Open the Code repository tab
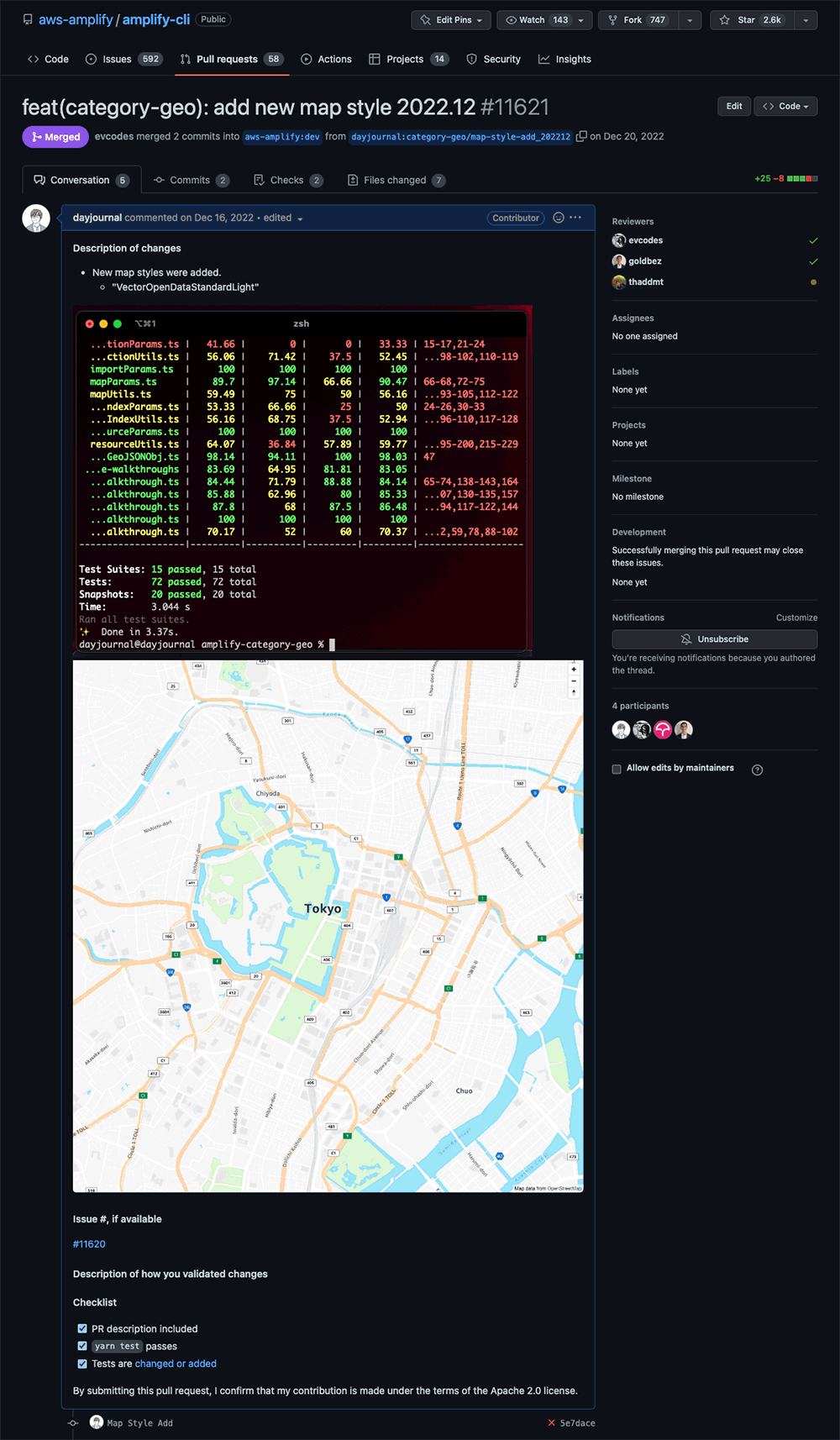Screen dimensions: 840x1440 point(48,59)
